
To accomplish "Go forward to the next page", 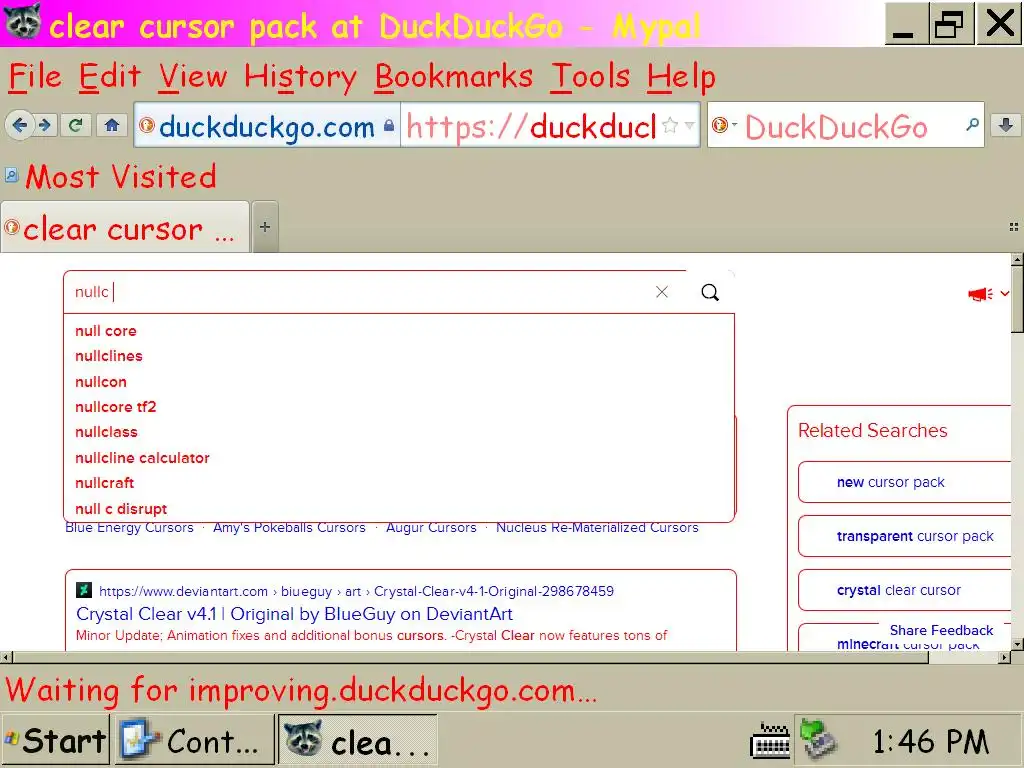I will click(45, 125).
